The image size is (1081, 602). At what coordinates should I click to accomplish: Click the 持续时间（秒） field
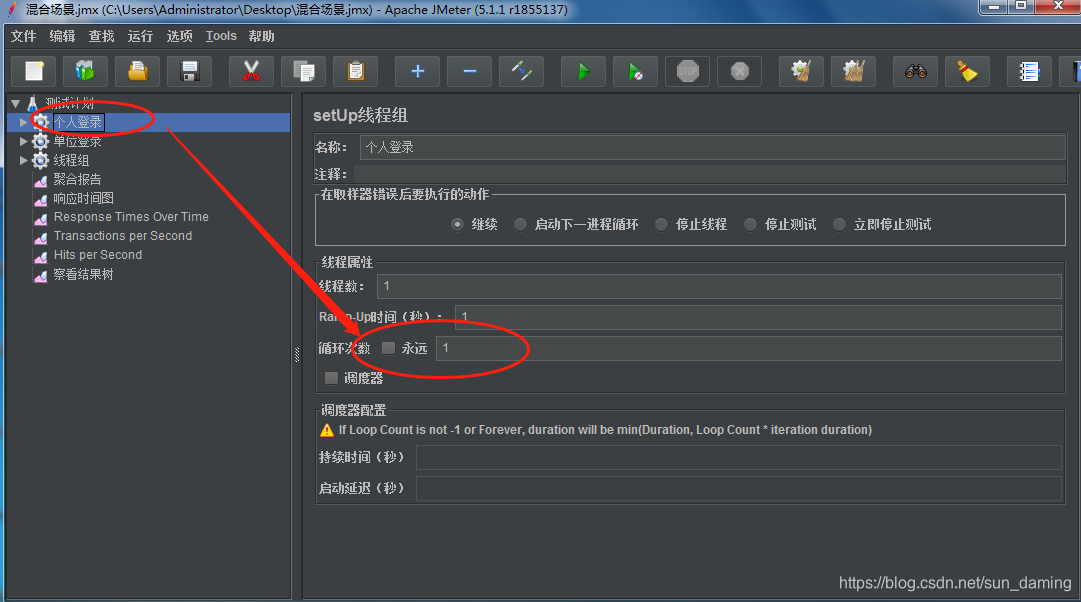coord(738,457)
